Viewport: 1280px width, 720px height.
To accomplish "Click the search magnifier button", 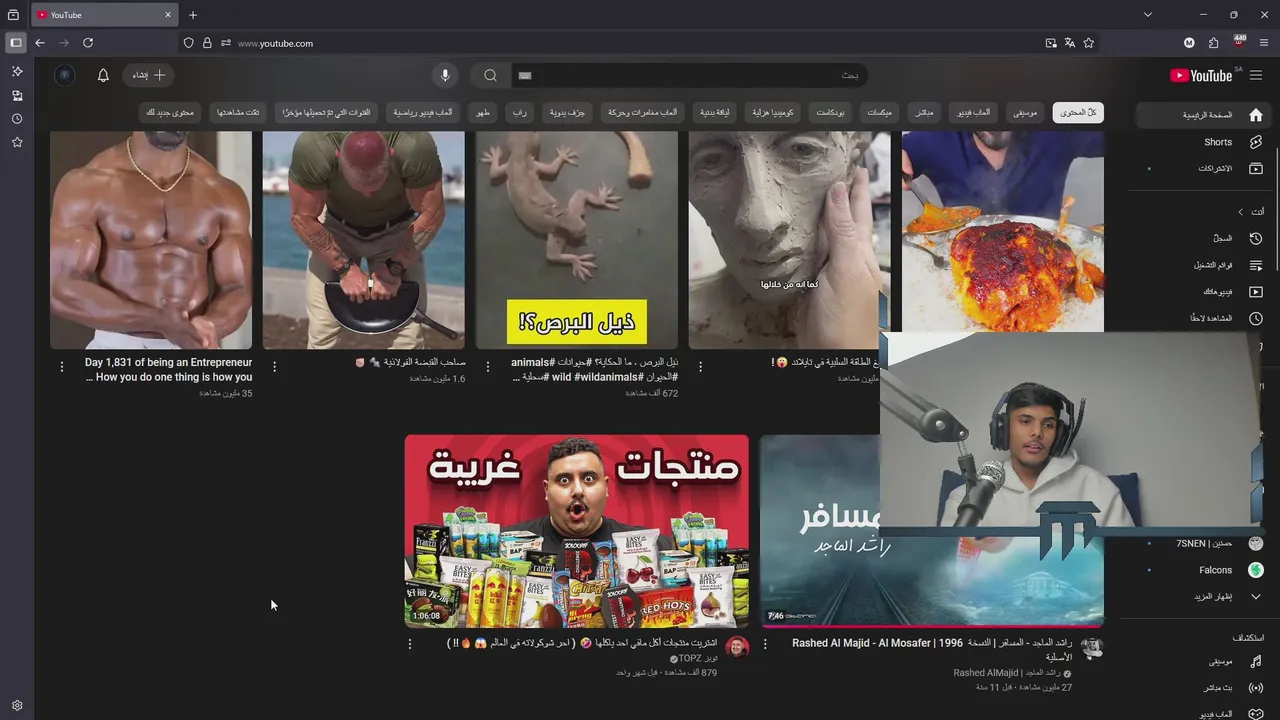I will click(490, 75).
